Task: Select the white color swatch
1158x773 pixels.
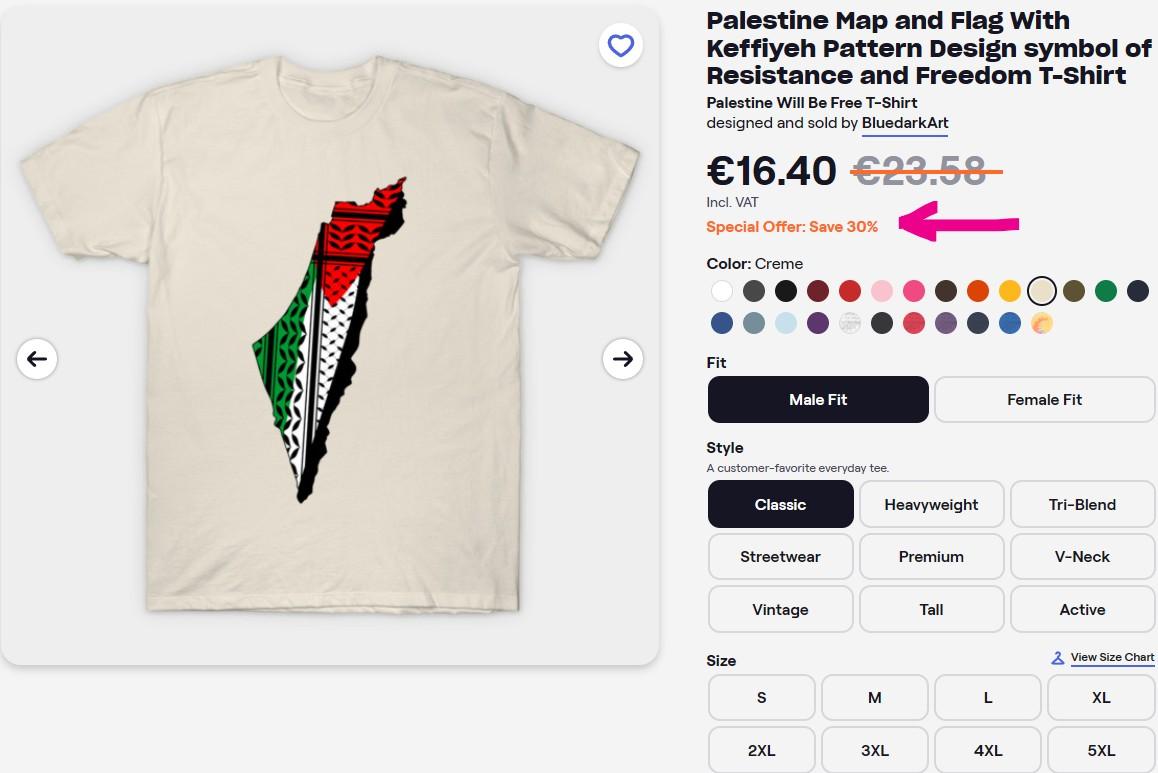Action: [x=722, y=291]
